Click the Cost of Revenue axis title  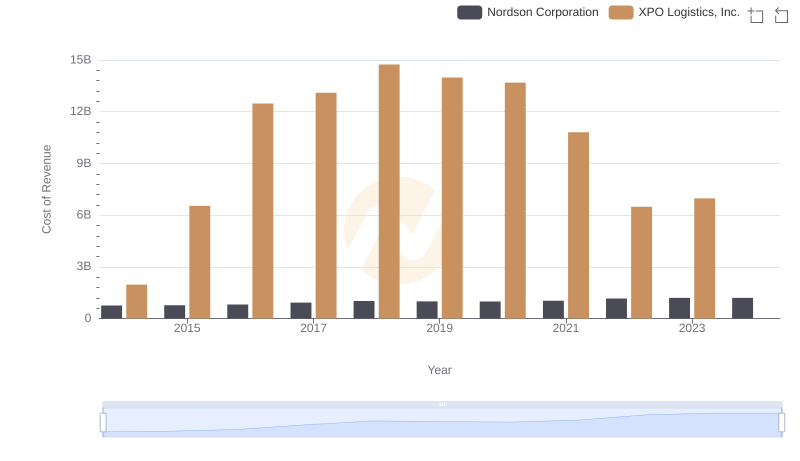[x=46, y=189]
